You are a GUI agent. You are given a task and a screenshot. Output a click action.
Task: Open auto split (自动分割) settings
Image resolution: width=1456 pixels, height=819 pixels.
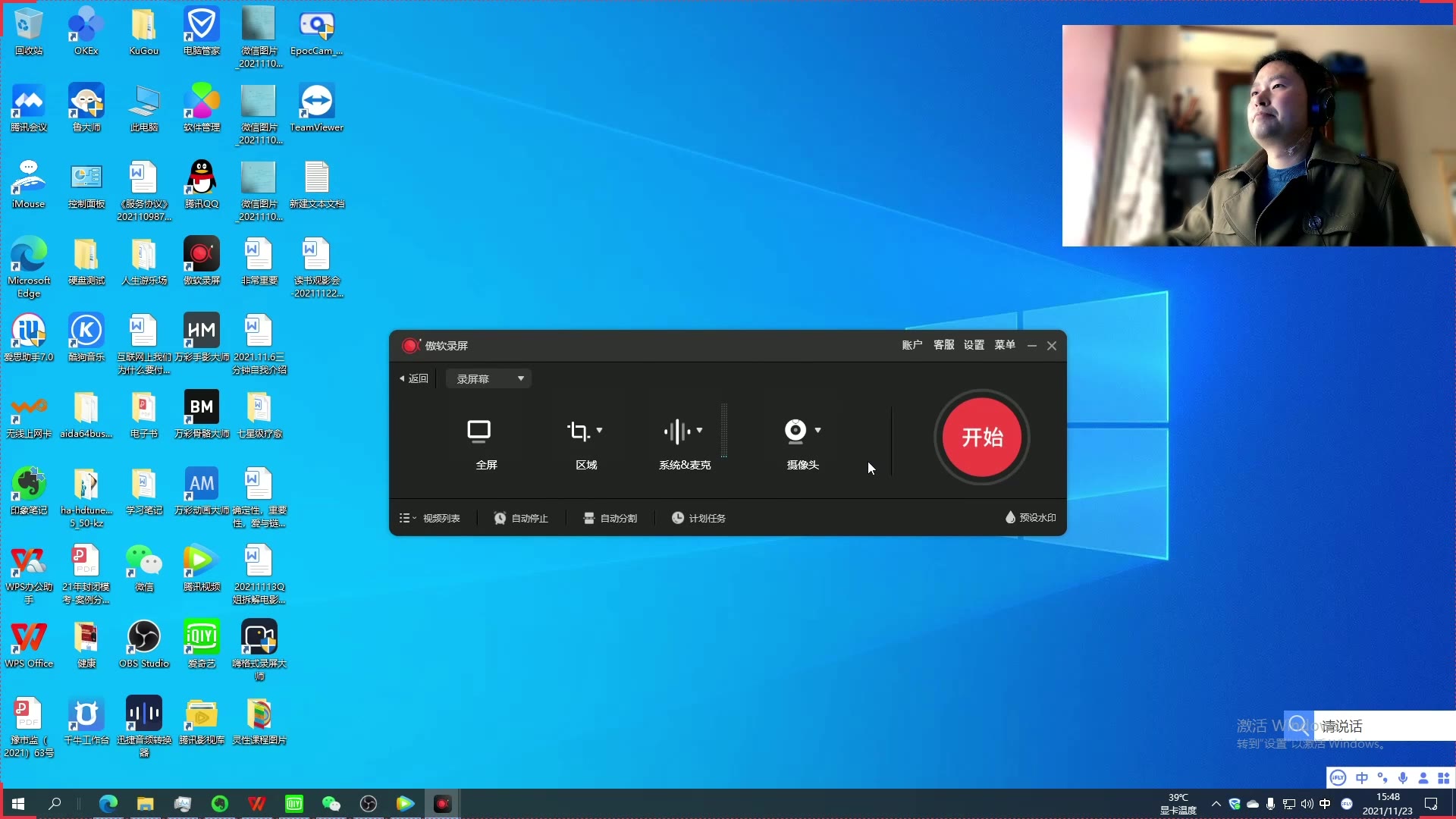[610, 518]
